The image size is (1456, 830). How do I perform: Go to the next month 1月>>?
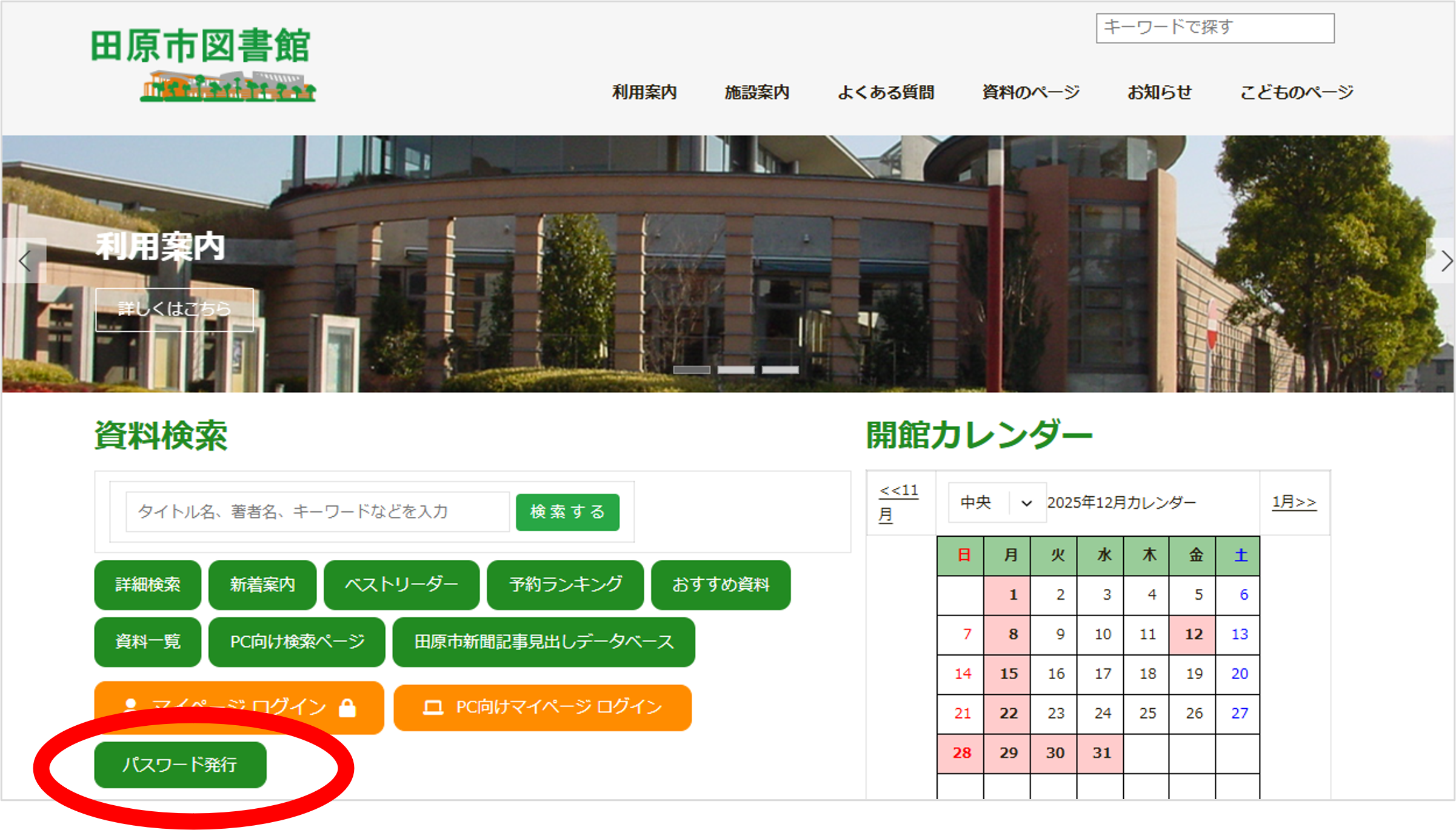(1294, 502)
